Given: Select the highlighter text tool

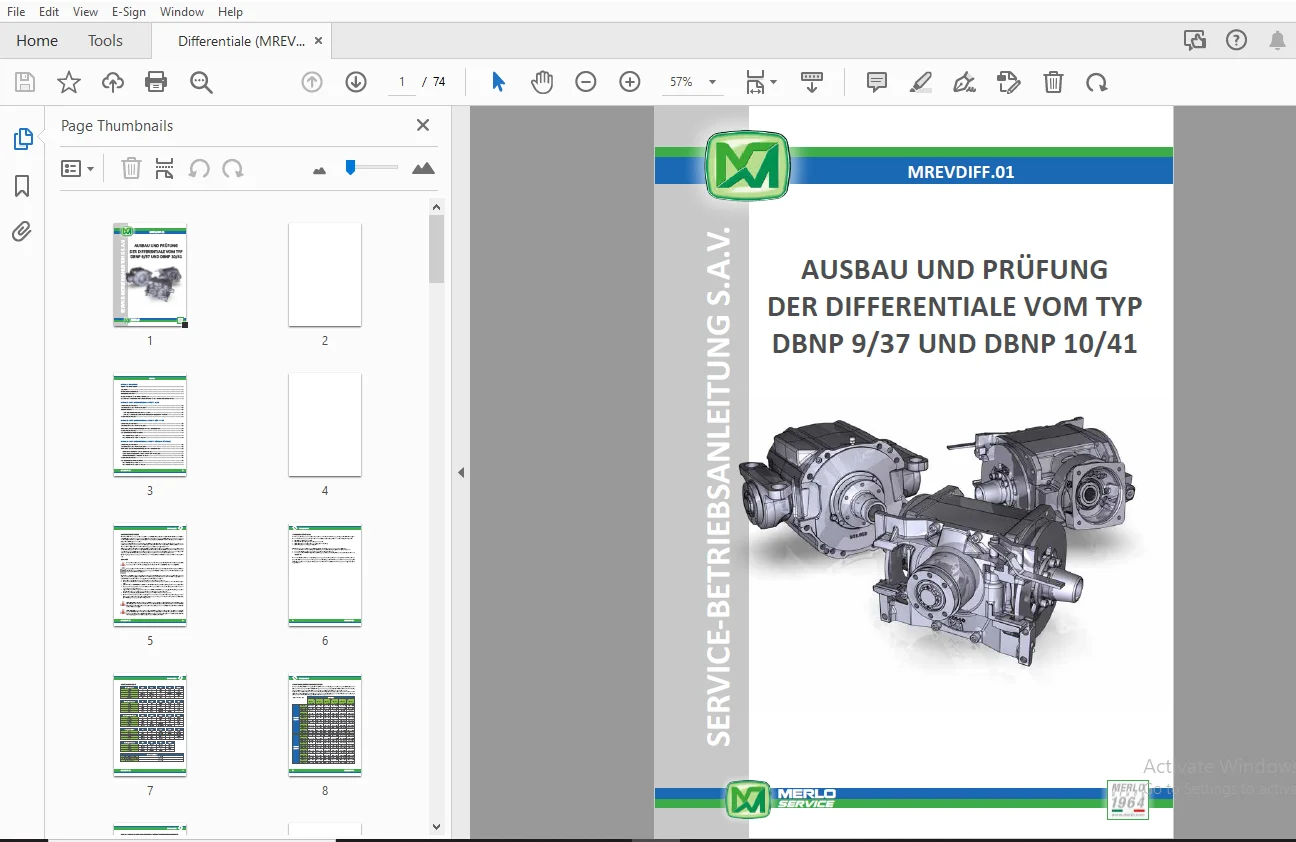Looking at the screenshot, I should 921,83.
